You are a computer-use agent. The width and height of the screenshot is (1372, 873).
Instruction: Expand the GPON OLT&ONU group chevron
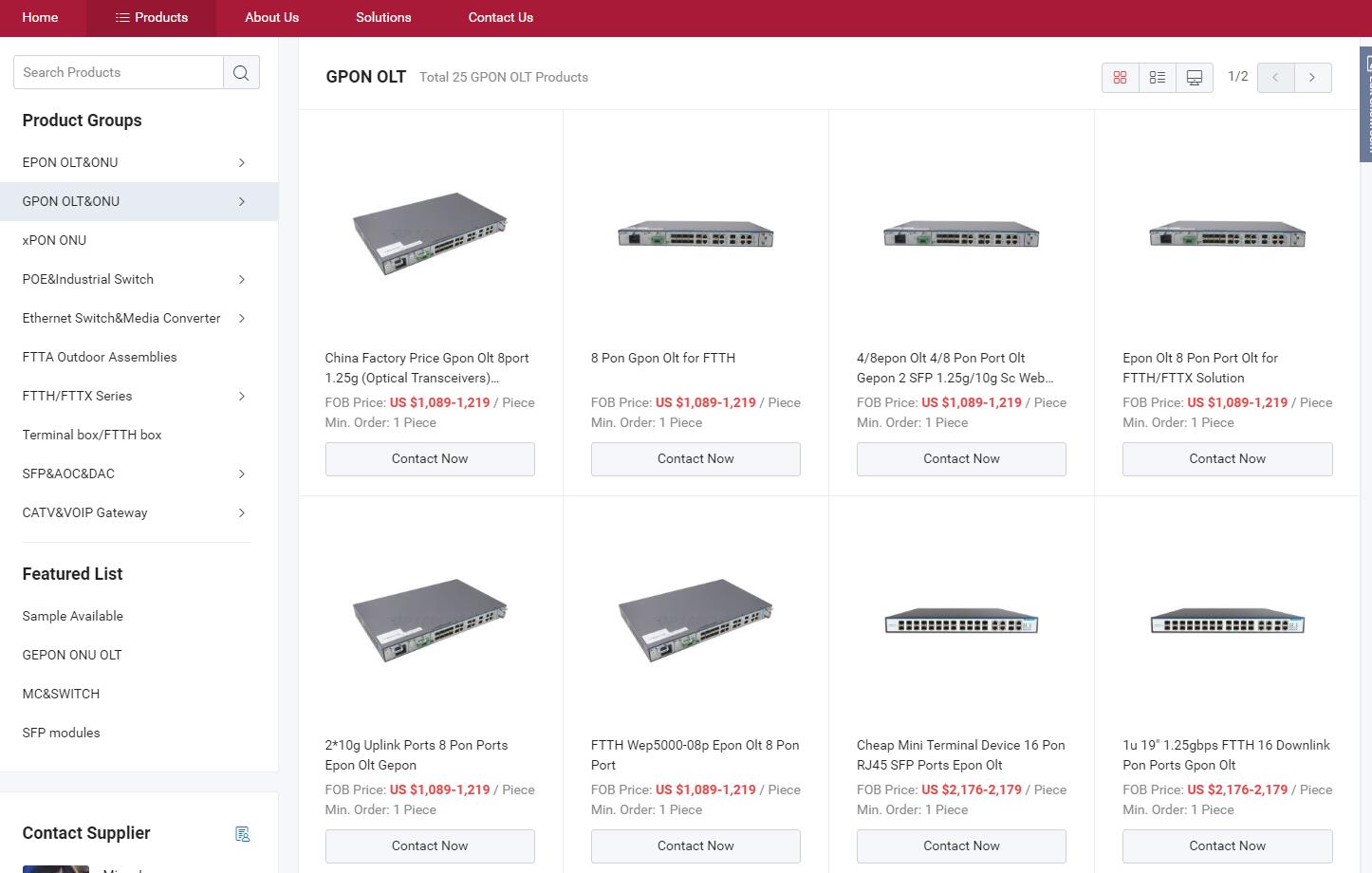coord(242,201)
